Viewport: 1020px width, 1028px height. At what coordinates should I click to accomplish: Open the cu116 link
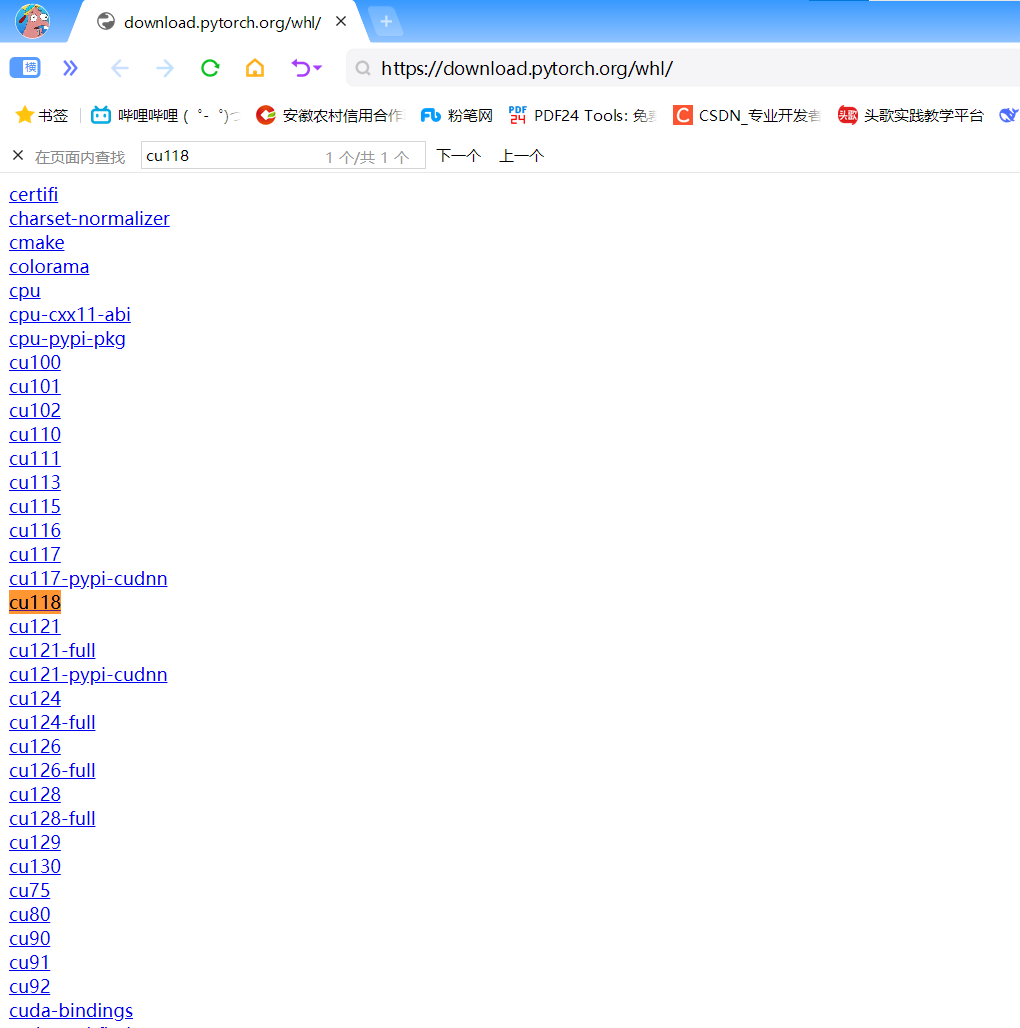point(35,530)
